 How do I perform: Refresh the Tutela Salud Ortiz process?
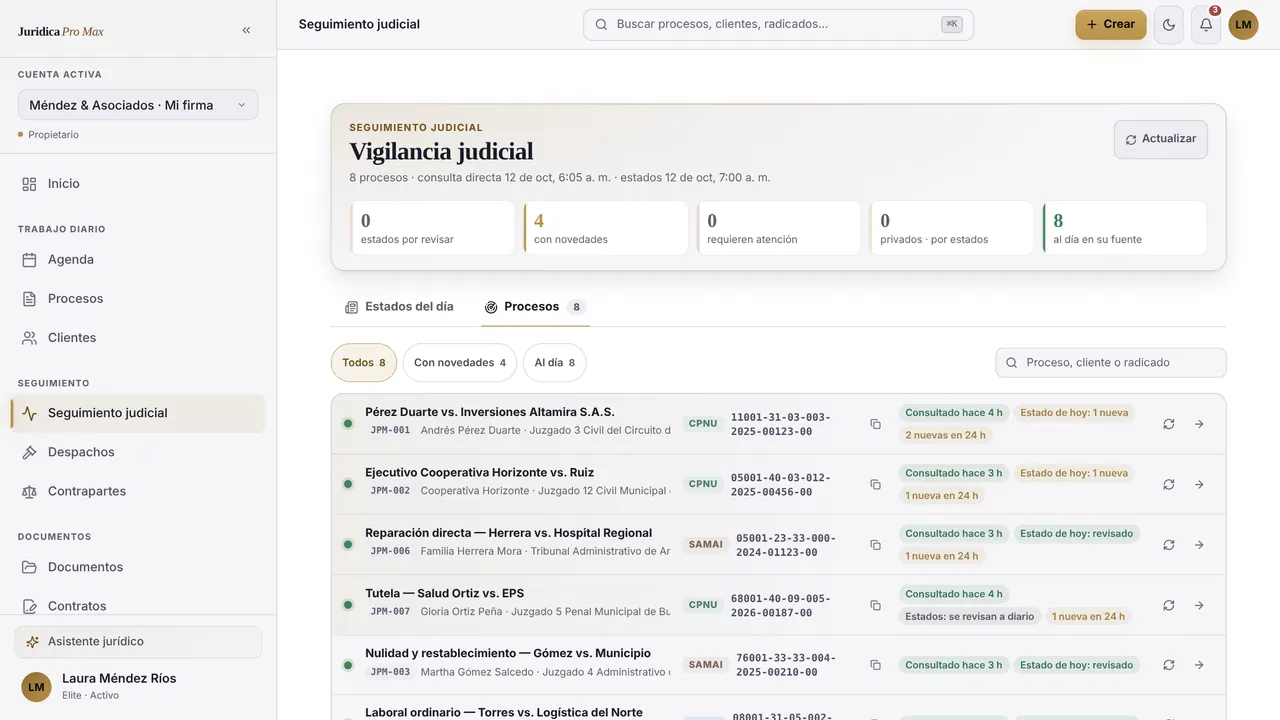pyautogui.click(x=1168, y=605)
